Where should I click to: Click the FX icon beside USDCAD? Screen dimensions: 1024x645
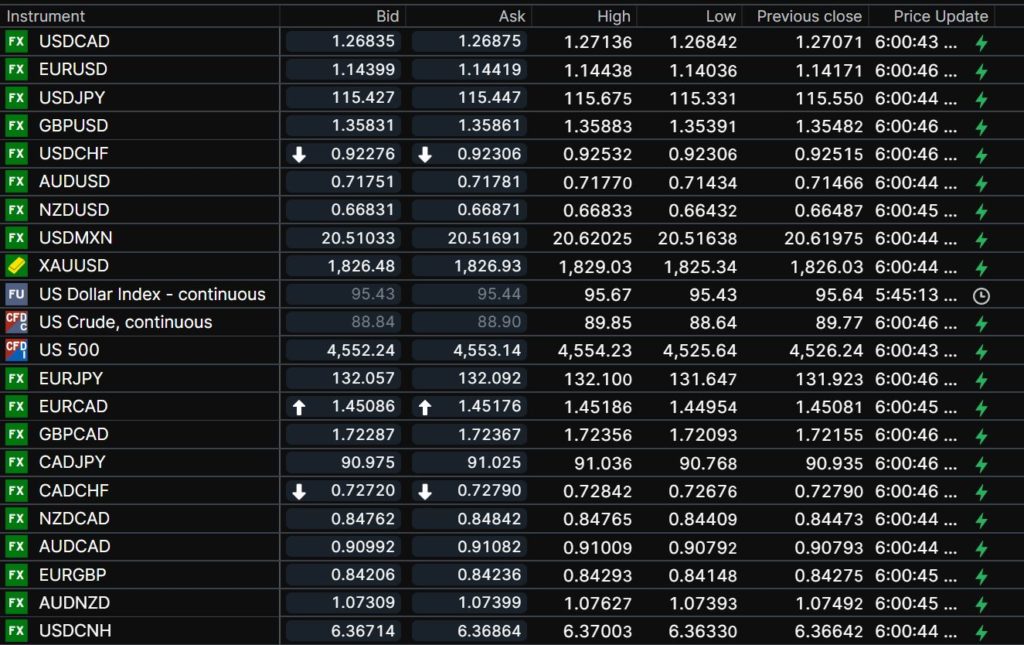tap(16, 42)
